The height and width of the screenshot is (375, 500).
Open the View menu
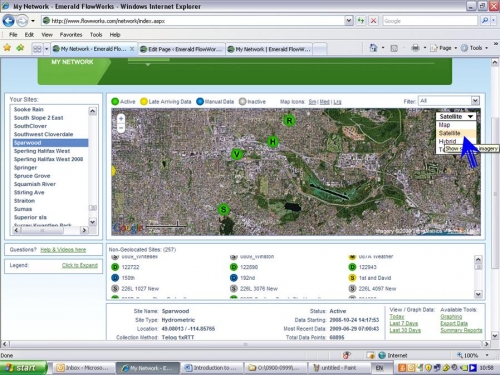pyautogui.click(x=47, y=35)
